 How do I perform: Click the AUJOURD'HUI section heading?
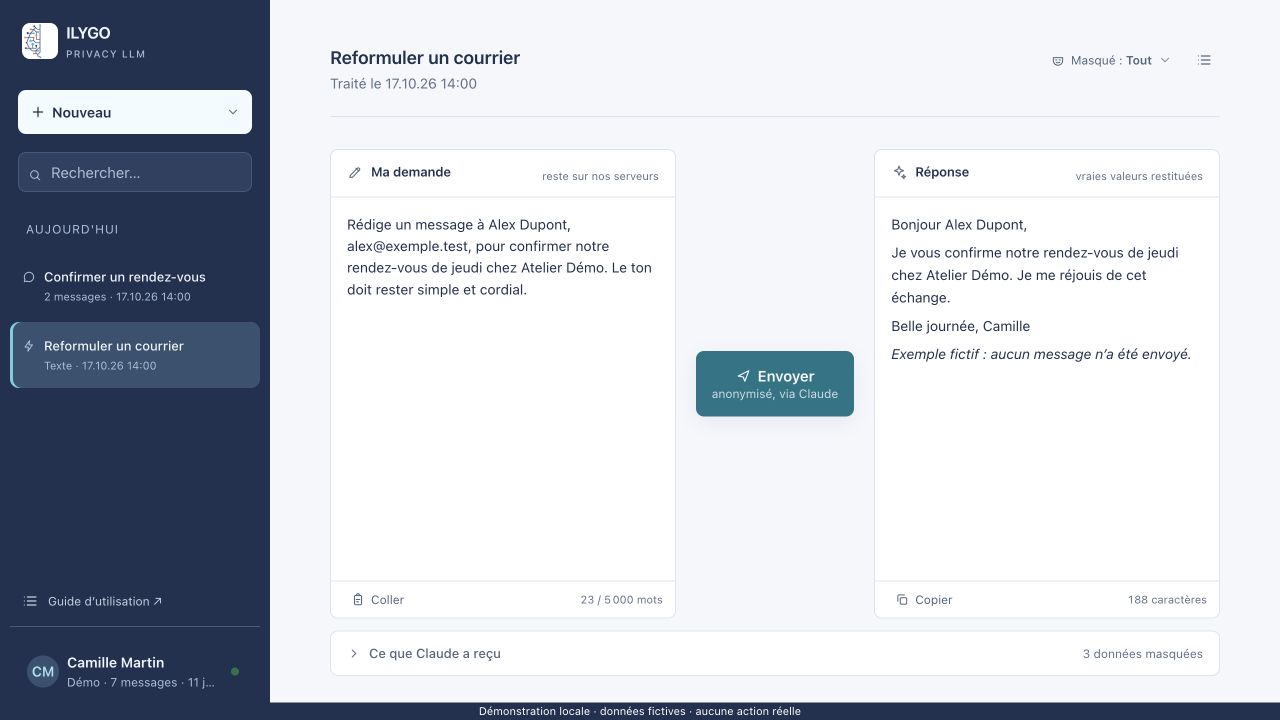coord(72,229)
